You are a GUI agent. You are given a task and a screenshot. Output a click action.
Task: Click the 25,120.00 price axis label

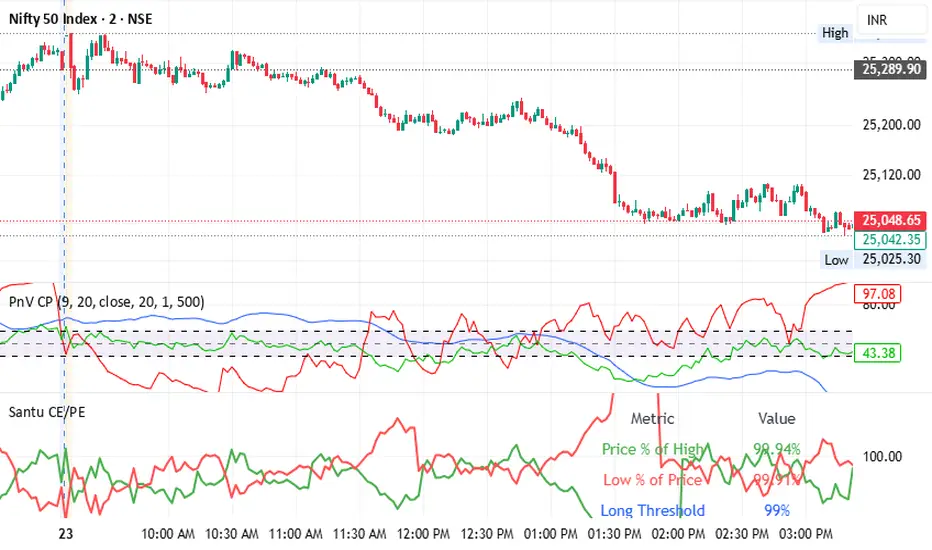pos(891,175)
